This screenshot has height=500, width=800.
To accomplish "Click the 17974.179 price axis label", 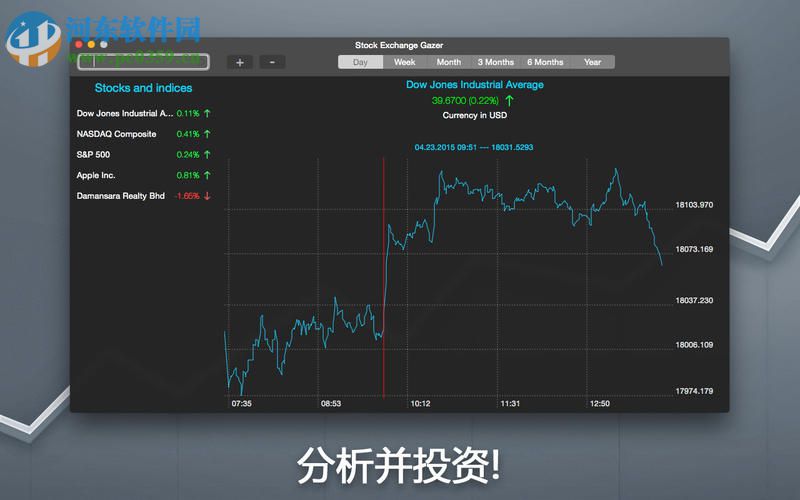I will 694,391.
